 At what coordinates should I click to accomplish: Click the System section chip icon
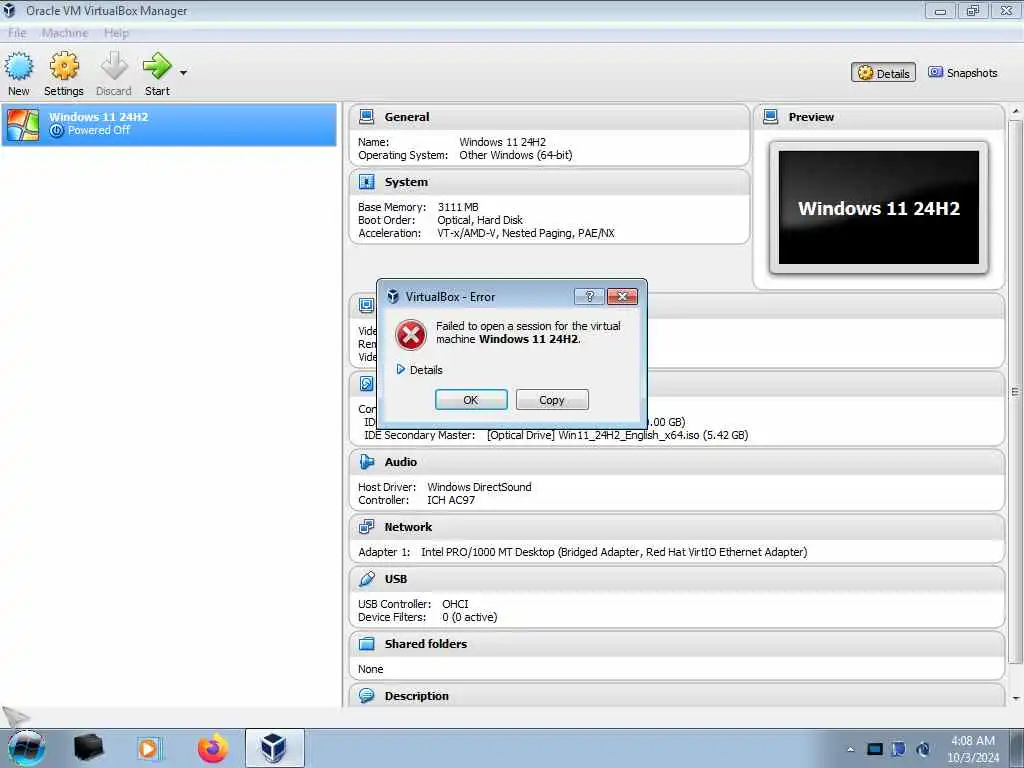click(x=366, y=182)
